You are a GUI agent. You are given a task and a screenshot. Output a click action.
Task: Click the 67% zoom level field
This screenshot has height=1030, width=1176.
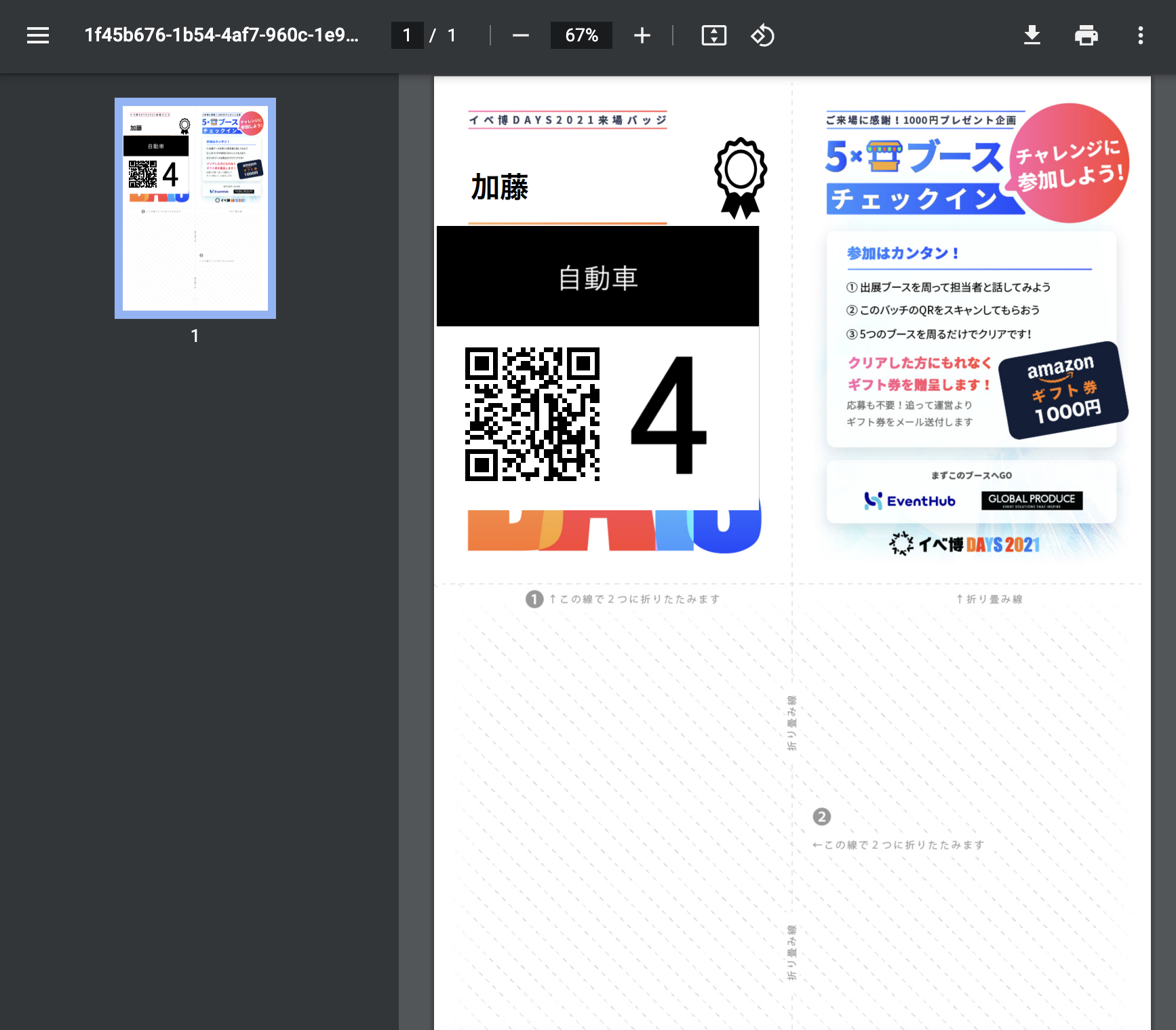click(581, 35)
